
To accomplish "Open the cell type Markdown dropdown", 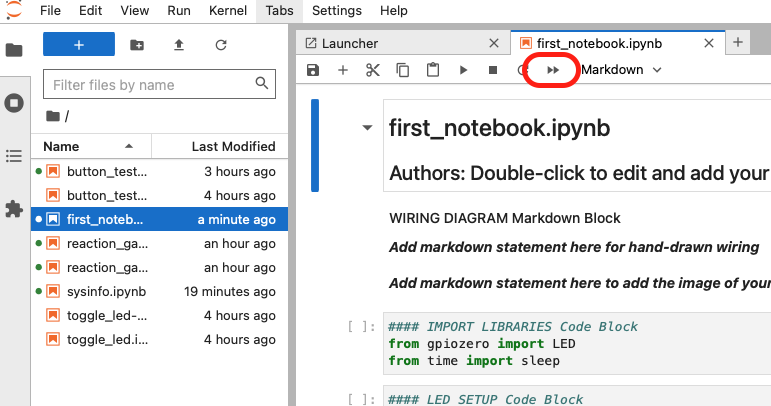I will (621, 70).
